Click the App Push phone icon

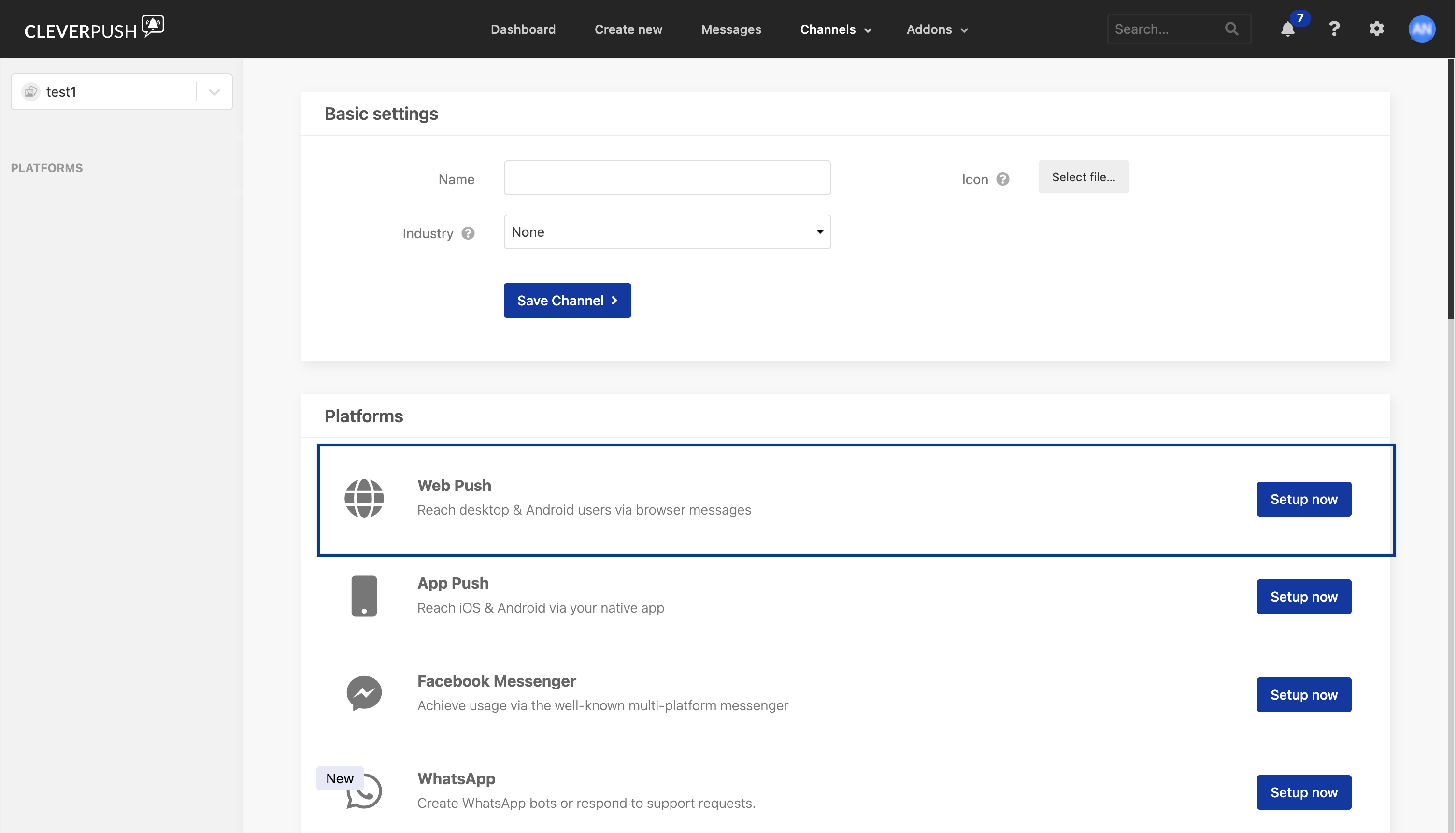point(364,596)
